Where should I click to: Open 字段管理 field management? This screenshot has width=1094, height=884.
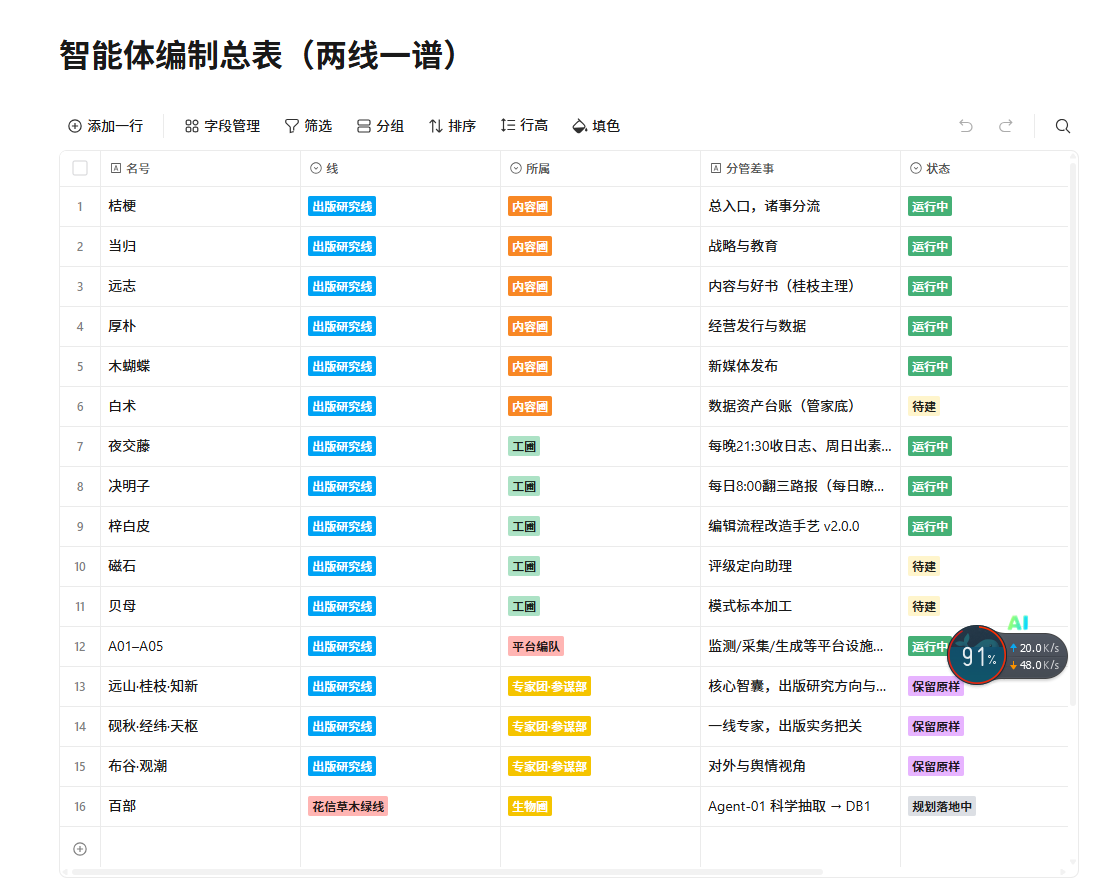(222, 126)
